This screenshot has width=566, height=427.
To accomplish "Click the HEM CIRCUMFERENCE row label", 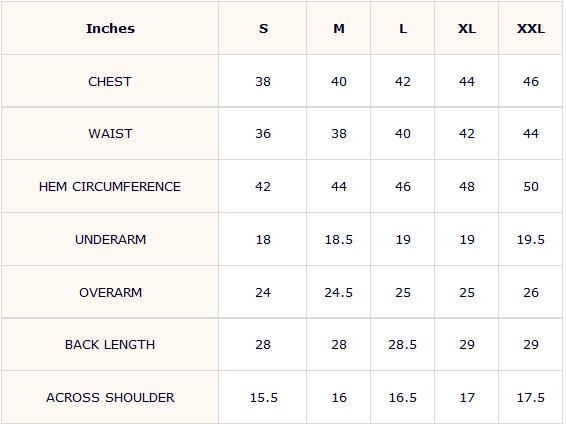I will (x=110, y=187).
